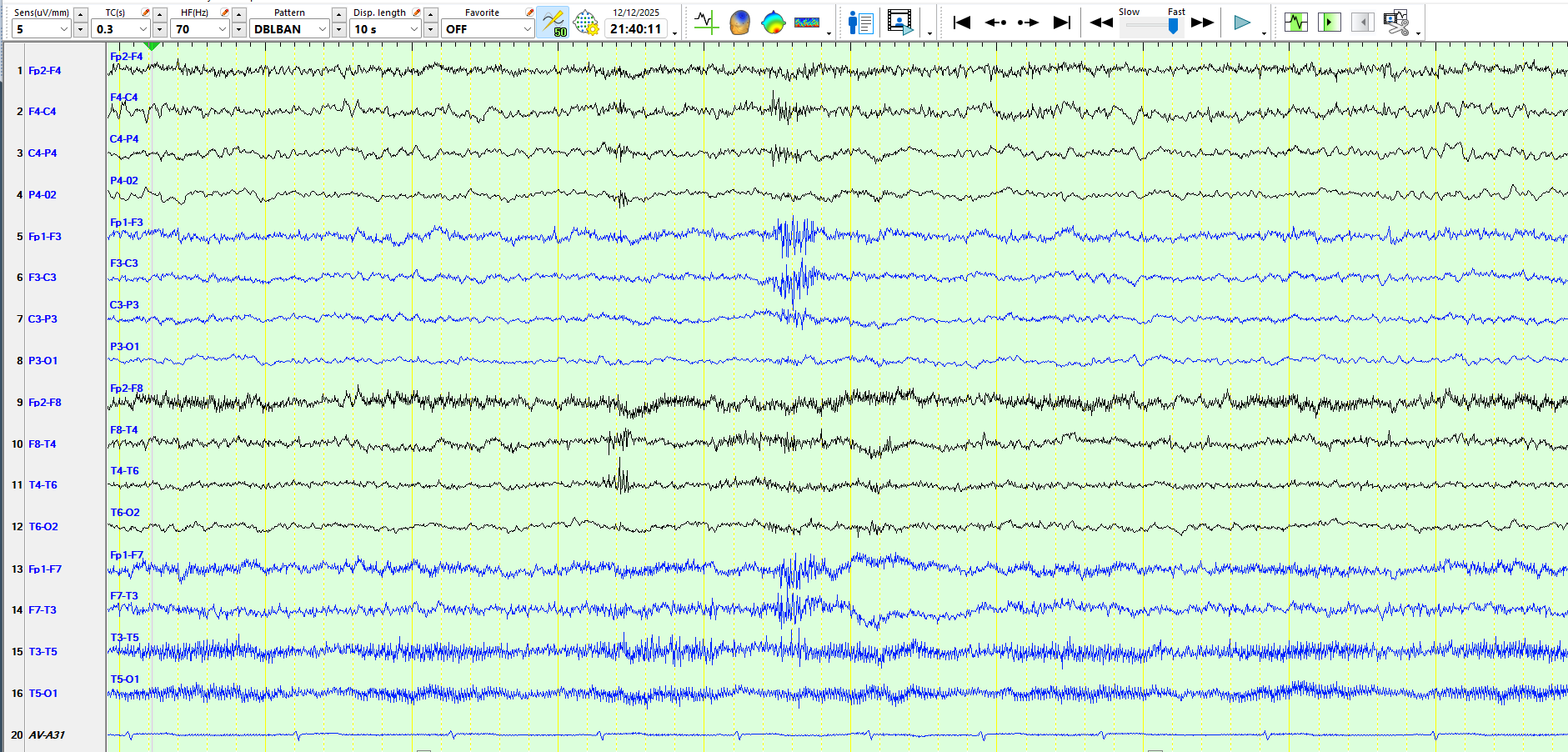Click the green triangle marker above traces
Screen dimensions: 1568x752
(152, 47)
